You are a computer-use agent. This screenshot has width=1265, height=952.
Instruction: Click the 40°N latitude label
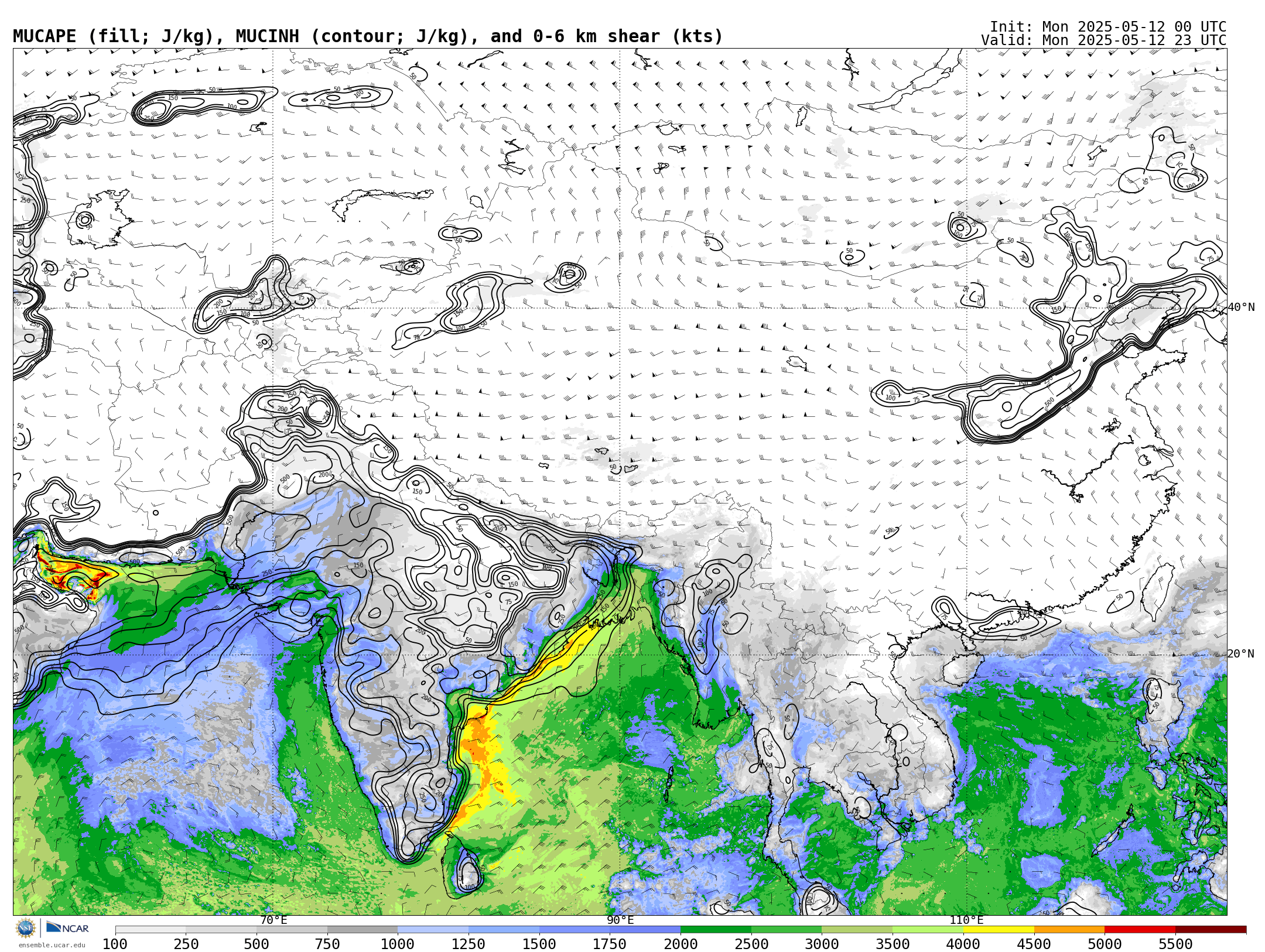1241,307
